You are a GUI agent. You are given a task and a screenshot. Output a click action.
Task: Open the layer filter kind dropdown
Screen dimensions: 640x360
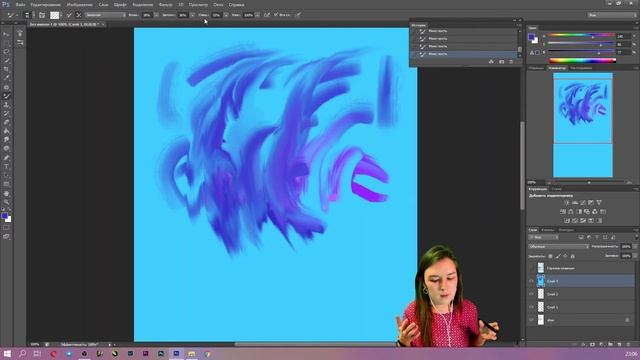[x=543, y=237]
